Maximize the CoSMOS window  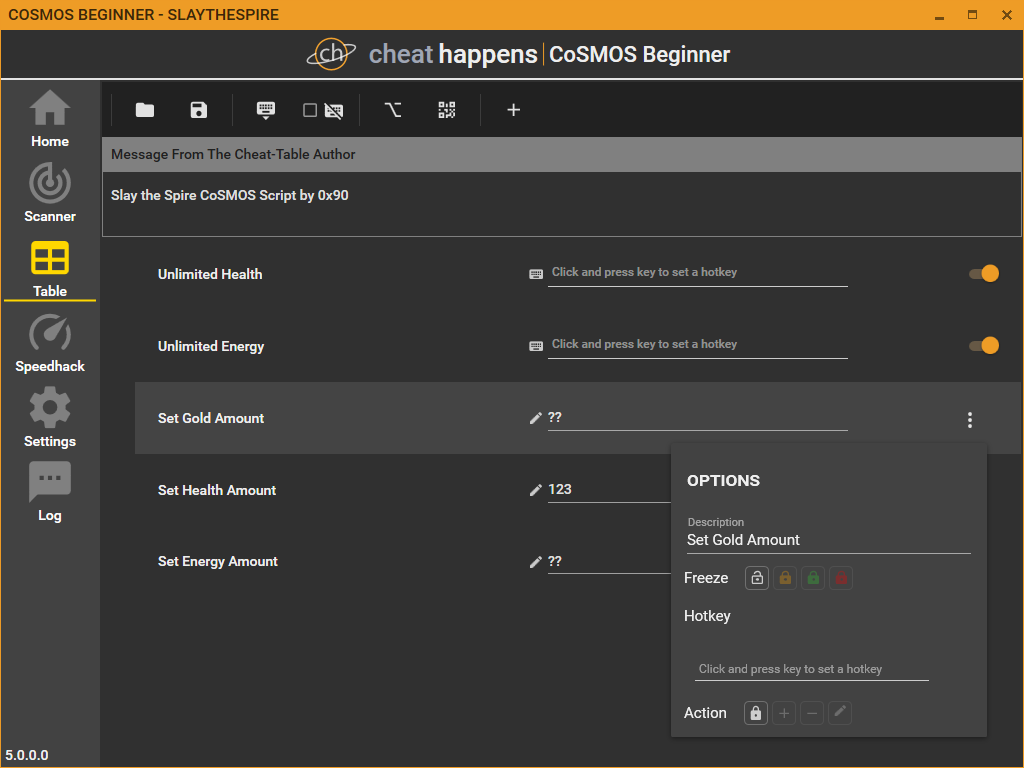coord(972,14)
